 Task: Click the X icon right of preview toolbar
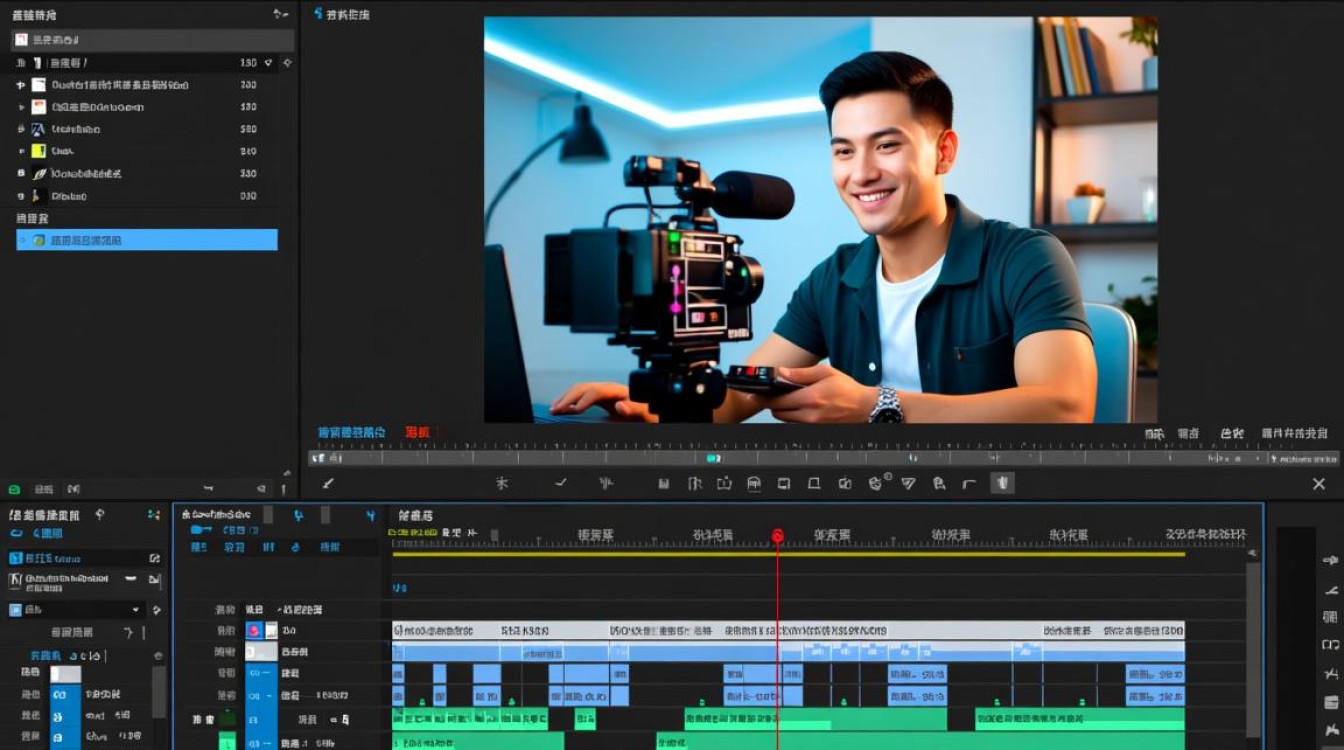click(1318, 483)
